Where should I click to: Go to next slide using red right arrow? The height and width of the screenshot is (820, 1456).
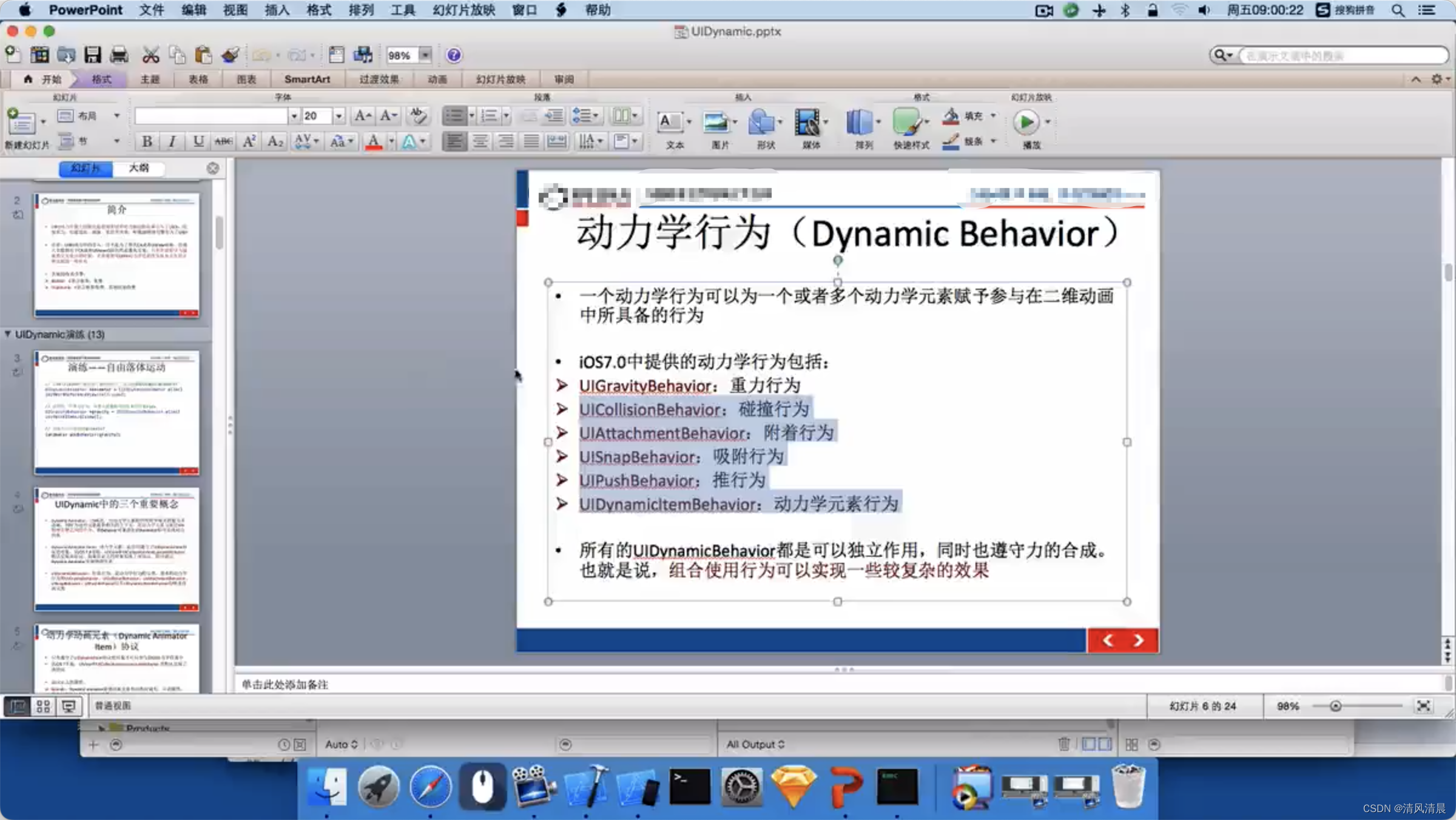(1139, 640)
